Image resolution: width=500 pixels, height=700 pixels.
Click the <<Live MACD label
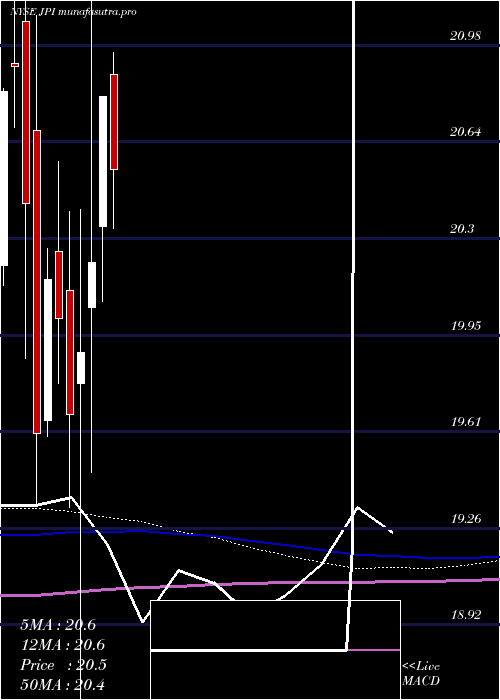(x=421, y=674)
